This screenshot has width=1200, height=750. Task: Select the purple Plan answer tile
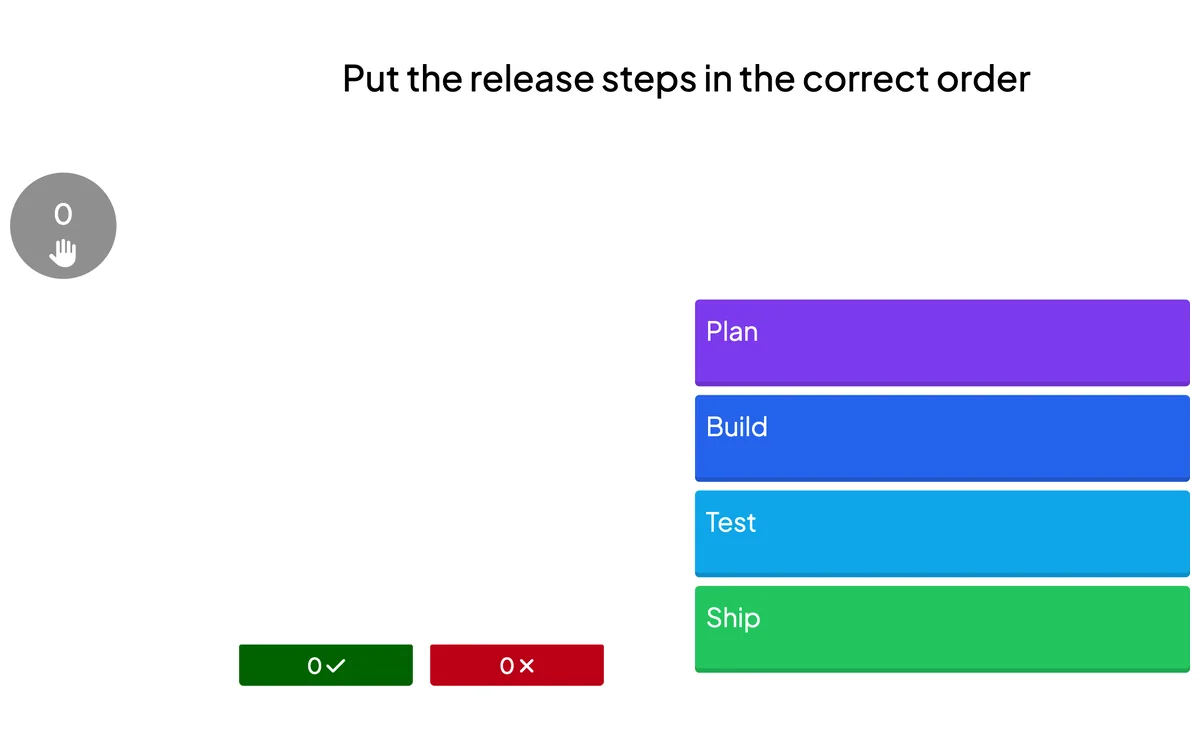pyautogui.click(x=942, y=342)
